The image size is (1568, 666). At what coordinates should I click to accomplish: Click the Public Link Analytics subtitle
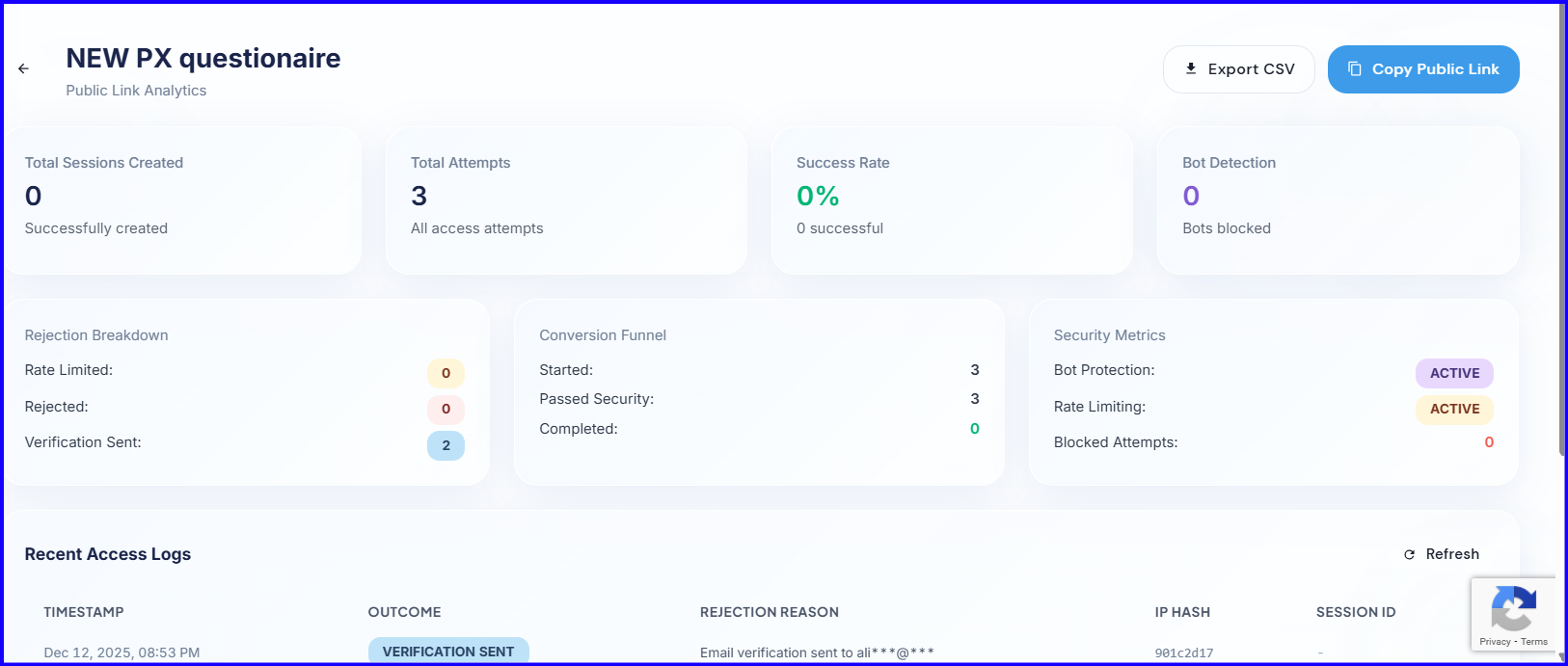(x=136, y=91)
